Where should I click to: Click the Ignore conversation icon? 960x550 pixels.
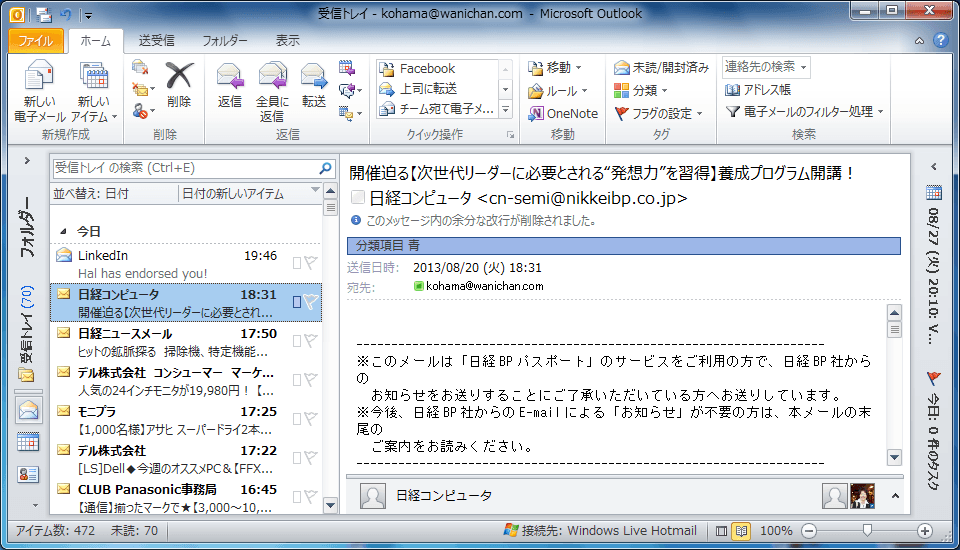point(140,67)
